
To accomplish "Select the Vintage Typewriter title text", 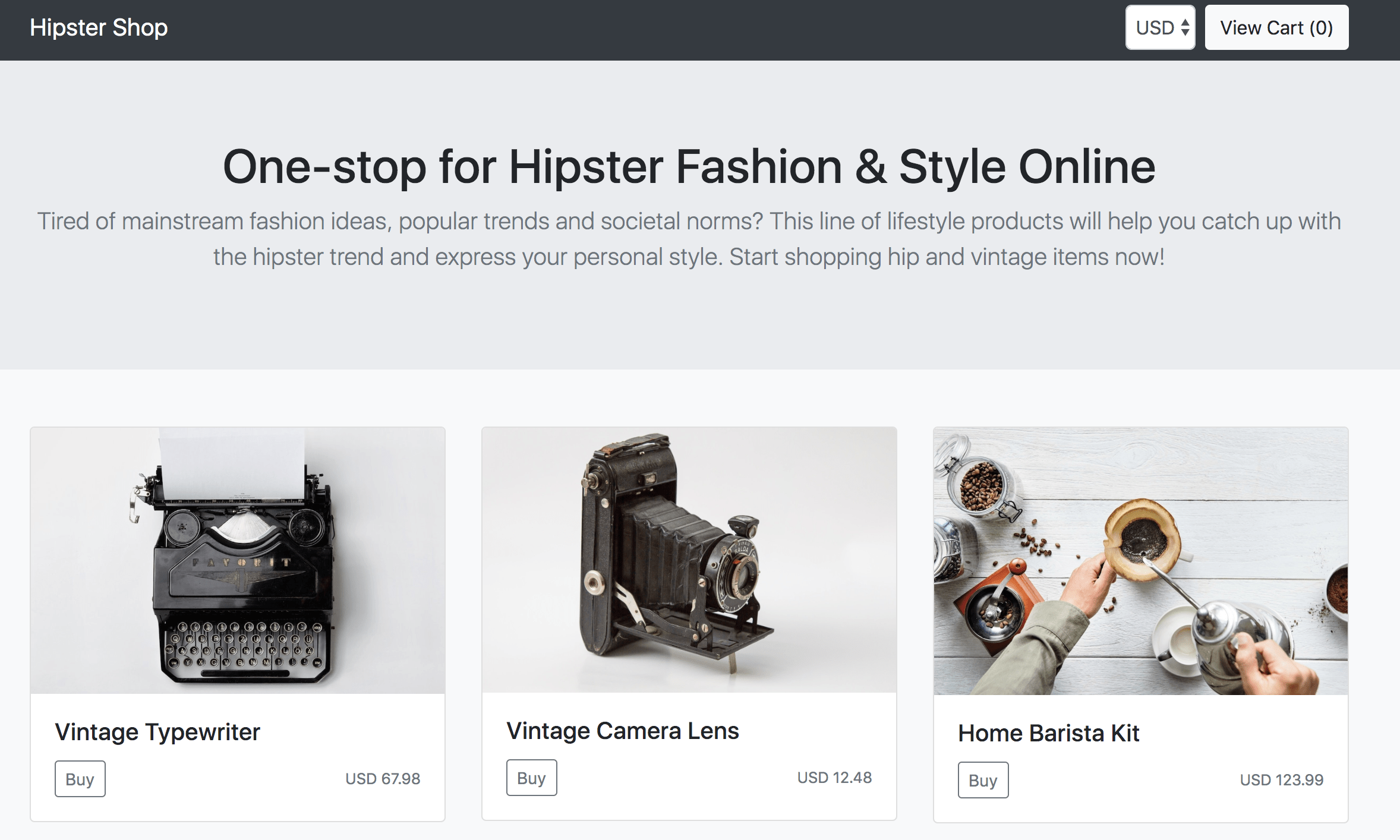I will pyautogui.click(x=157, y=732).
